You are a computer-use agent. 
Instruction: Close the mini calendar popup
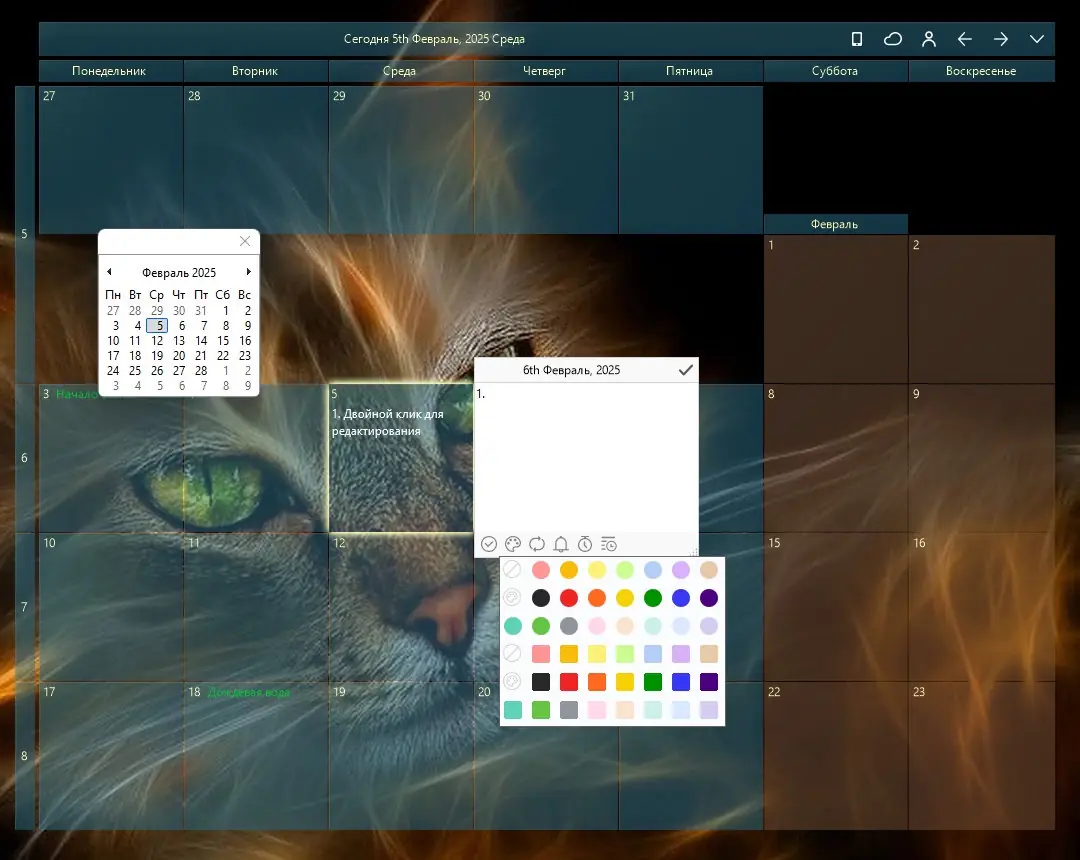[x=245, y=241]
